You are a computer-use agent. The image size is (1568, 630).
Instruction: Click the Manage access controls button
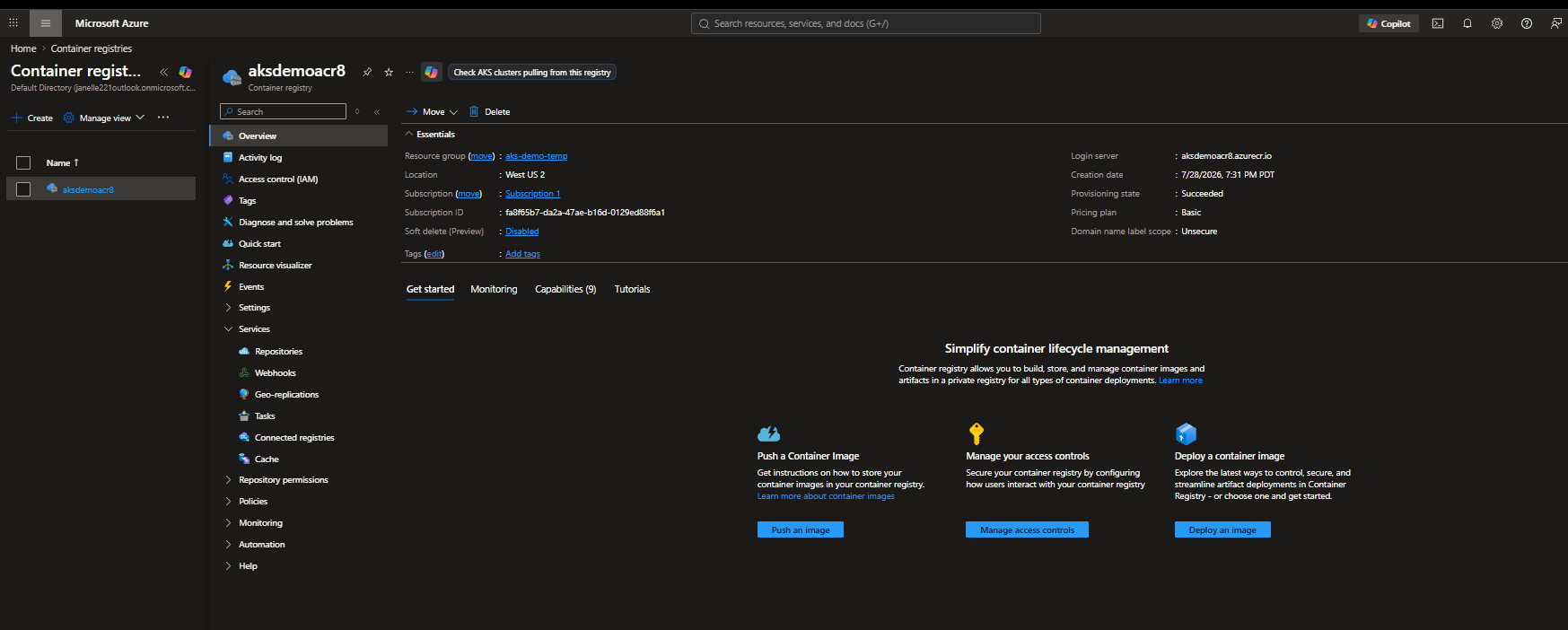click(x=1027, y=529)
